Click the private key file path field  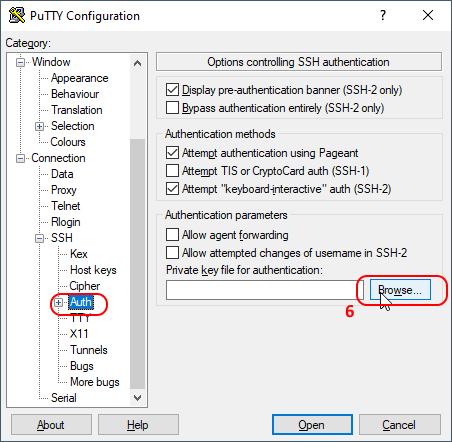click(x=265, y=290)
